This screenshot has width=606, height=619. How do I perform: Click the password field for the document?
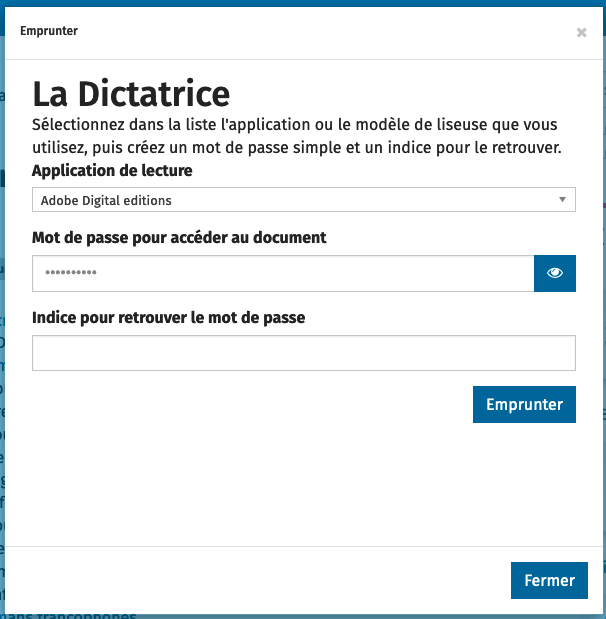point(283,273)
